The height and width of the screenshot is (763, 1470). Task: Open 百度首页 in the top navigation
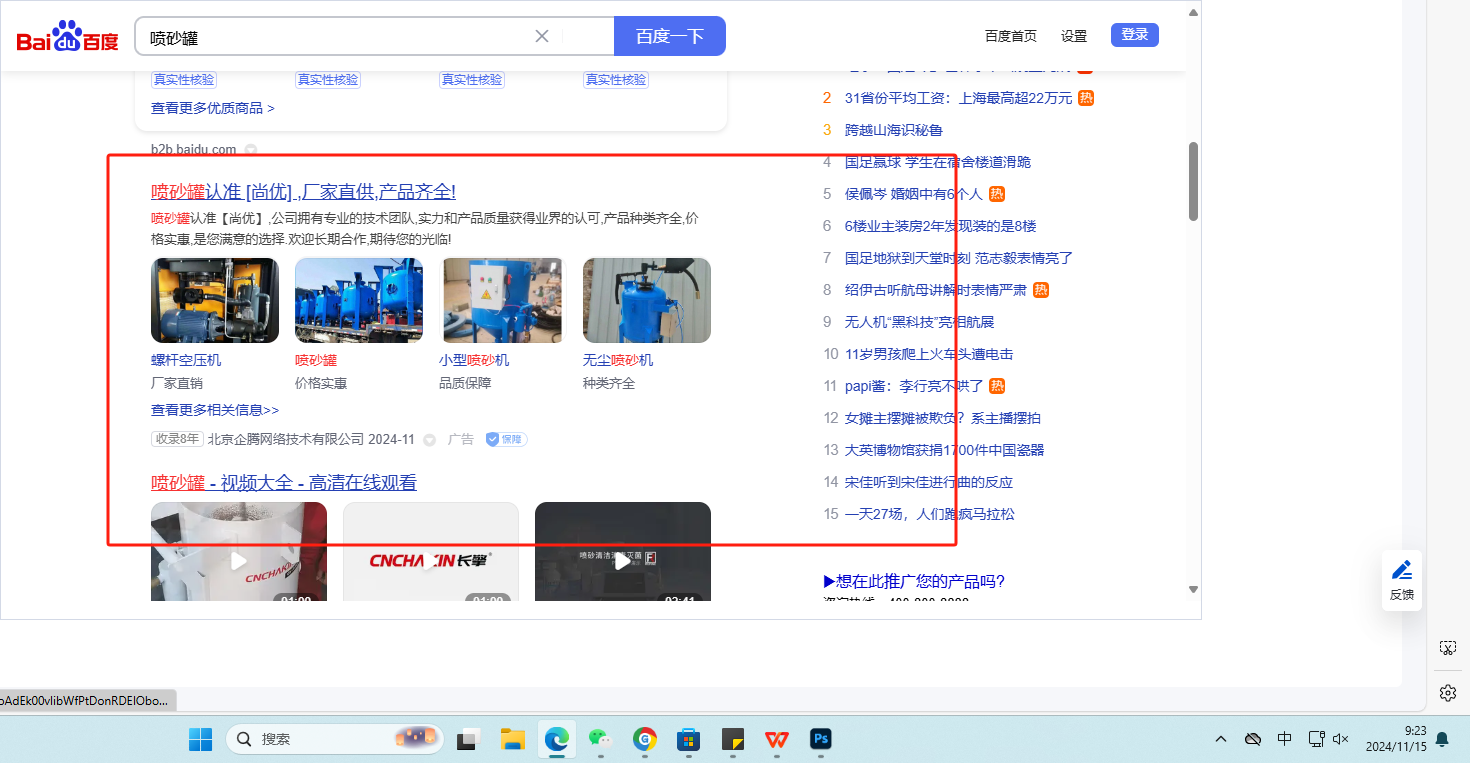tap(1011, 36)
